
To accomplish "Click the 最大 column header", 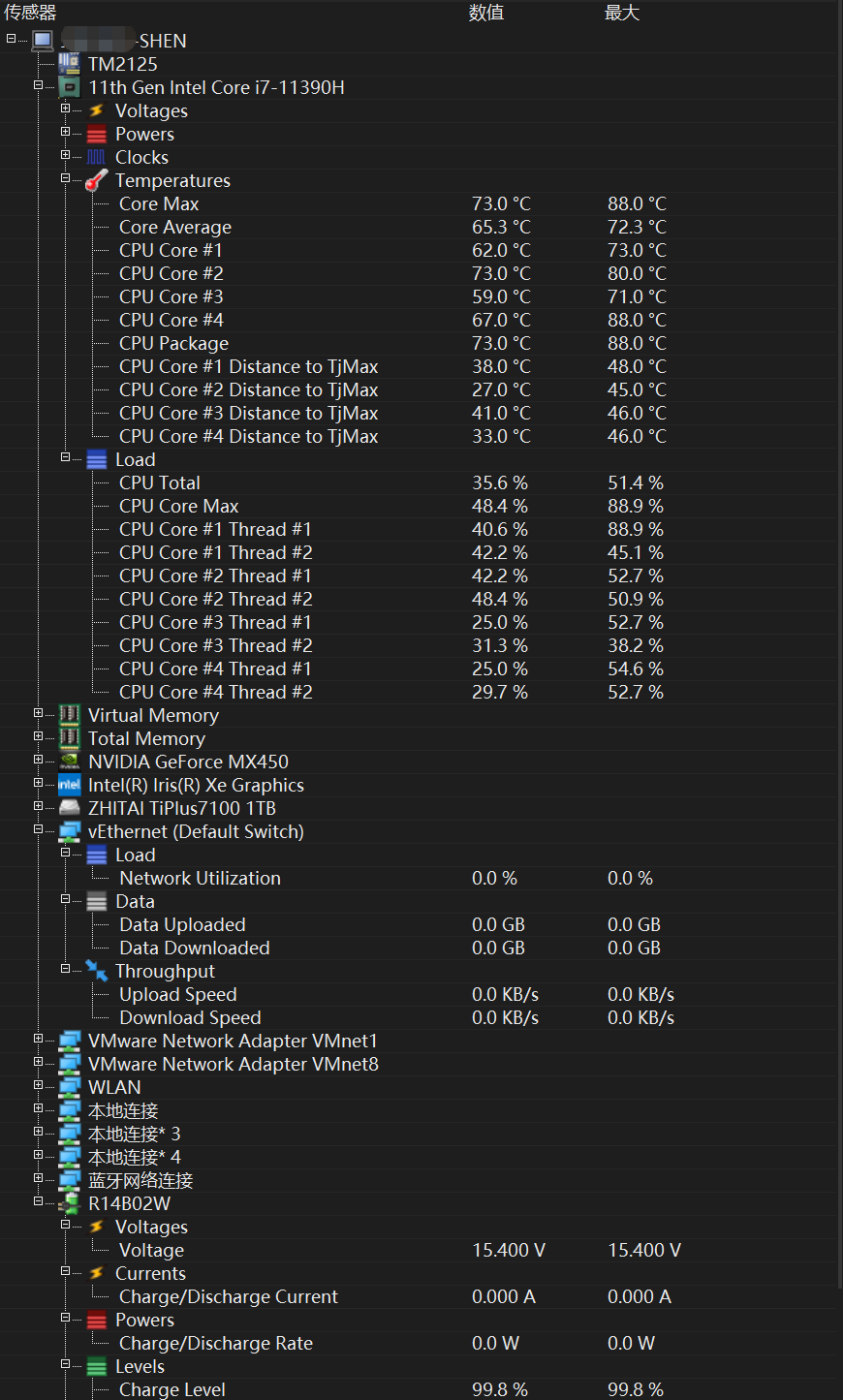I will pyautogui.click(x=621, y=13).
